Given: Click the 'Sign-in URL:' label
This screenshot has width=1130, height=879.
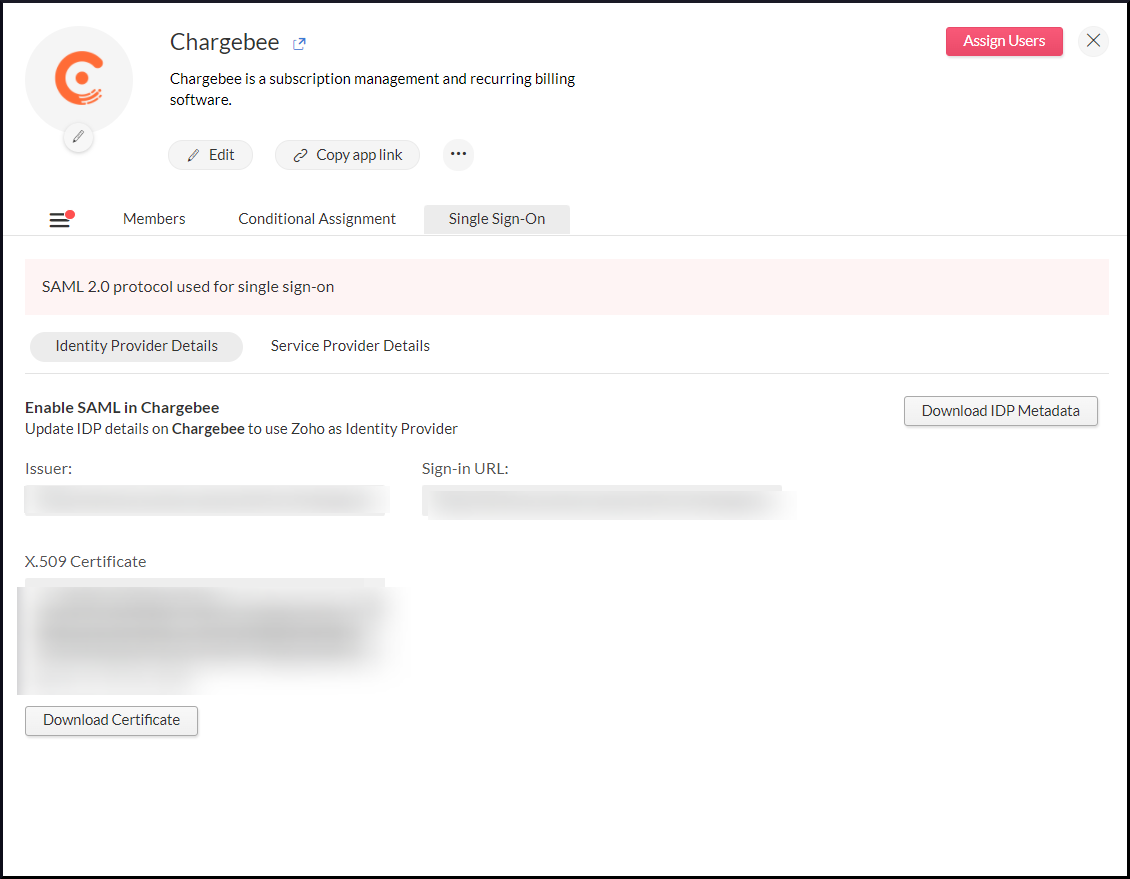Looking at the screenshot, I should point(465,469).
